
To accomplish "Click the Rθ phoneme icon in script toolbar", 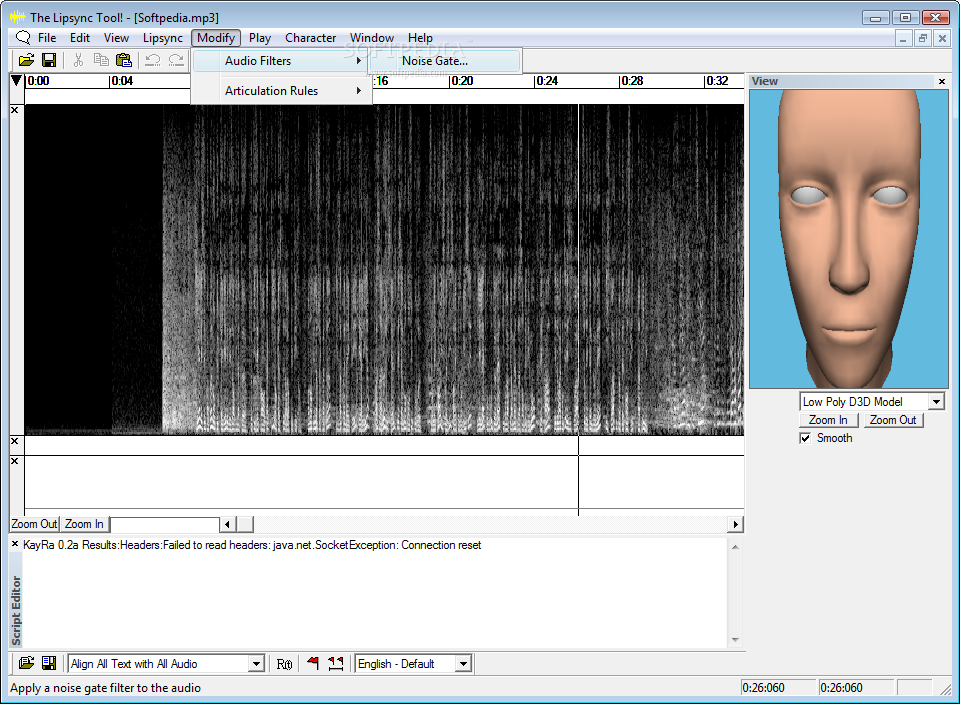I will coord(284,664).
